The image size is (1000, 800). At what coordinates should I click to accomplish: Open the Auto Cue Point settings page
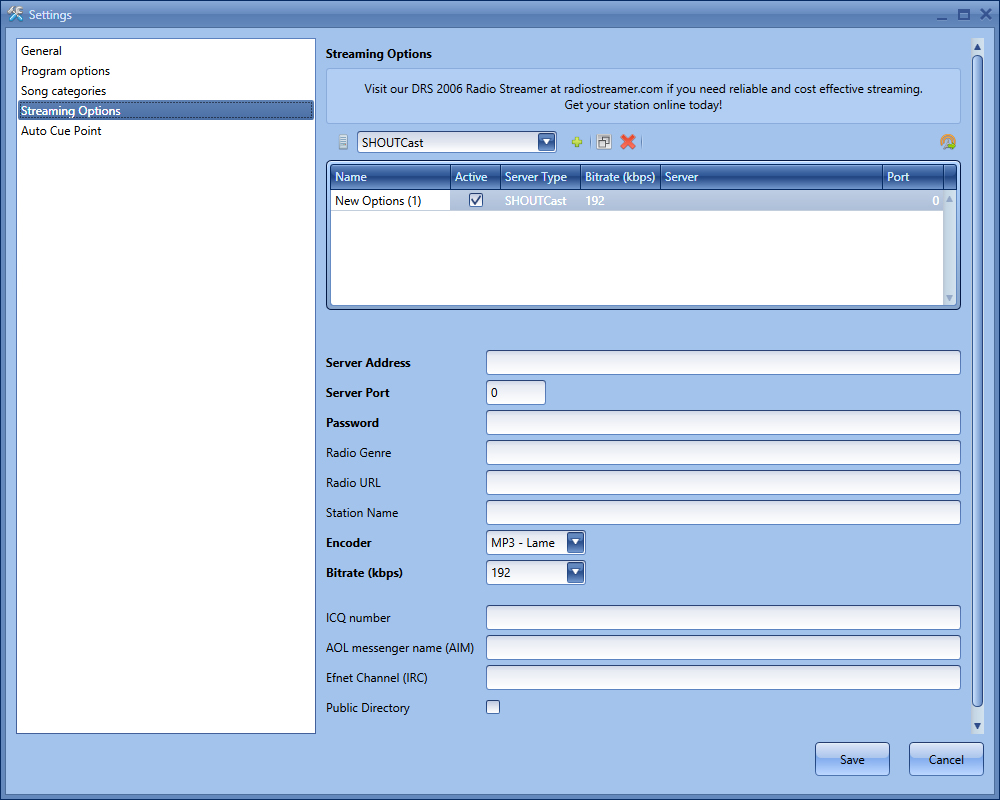pyautogui.click(x=61, y=131)
